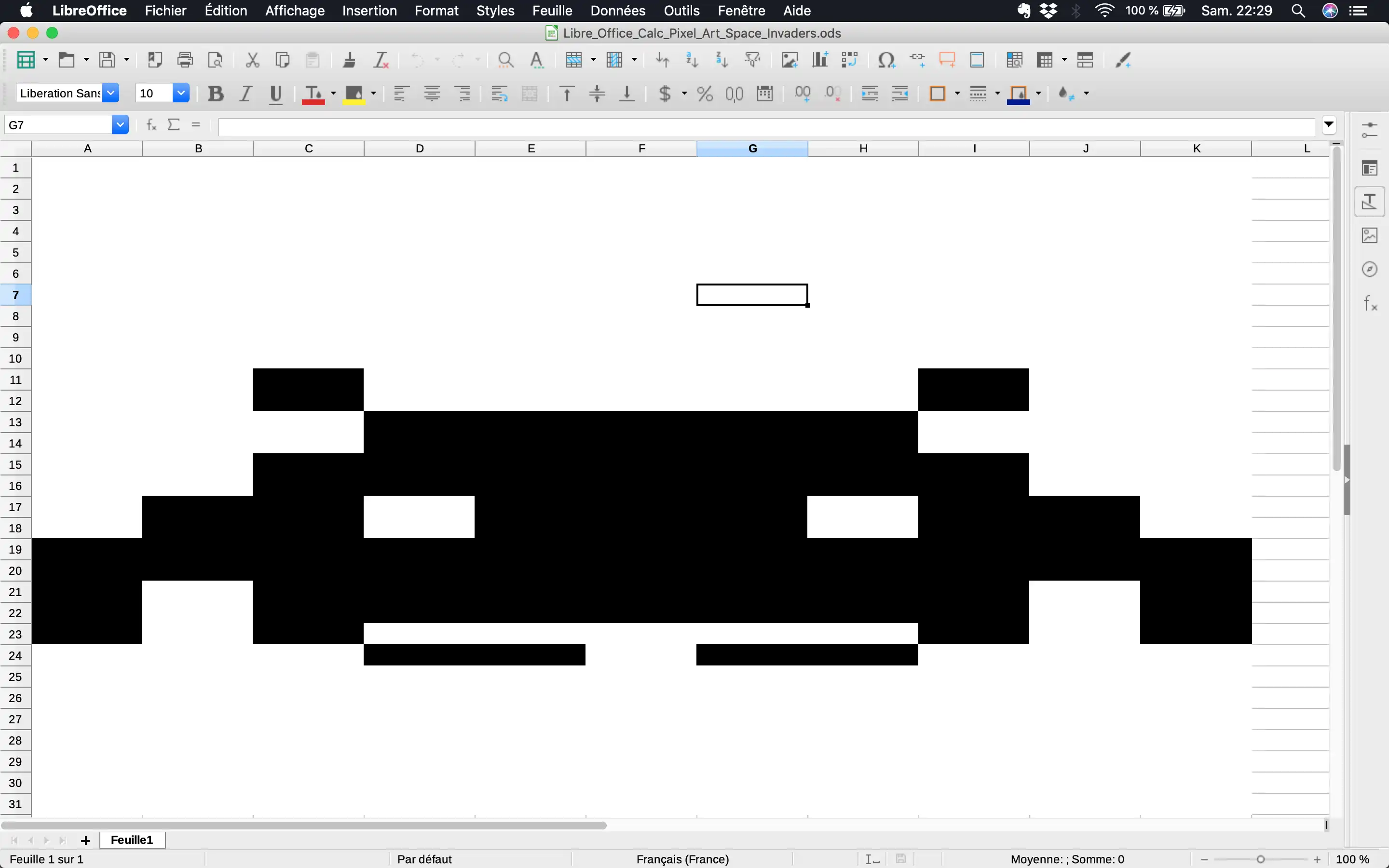Click Add Decimal Place icon
1389x868 pixels.
(803, 94)
